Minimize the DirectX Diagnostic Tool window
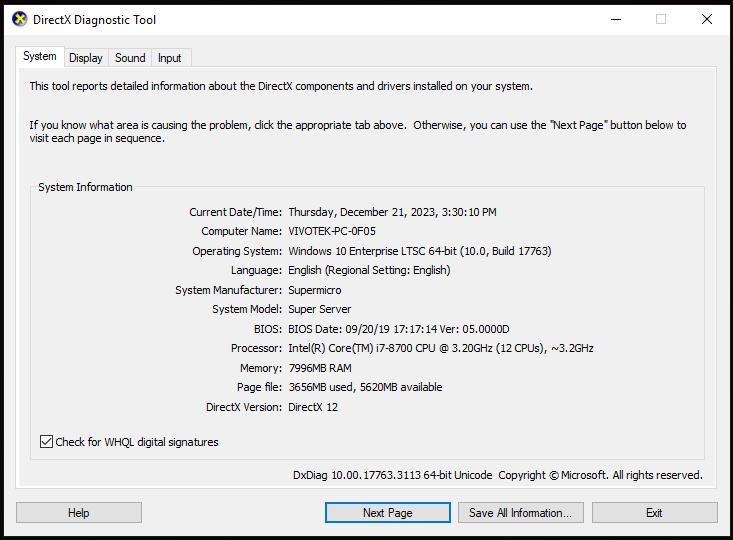Image resolution: width=733 pixels, height=540 pixels. tap(616, 20)
